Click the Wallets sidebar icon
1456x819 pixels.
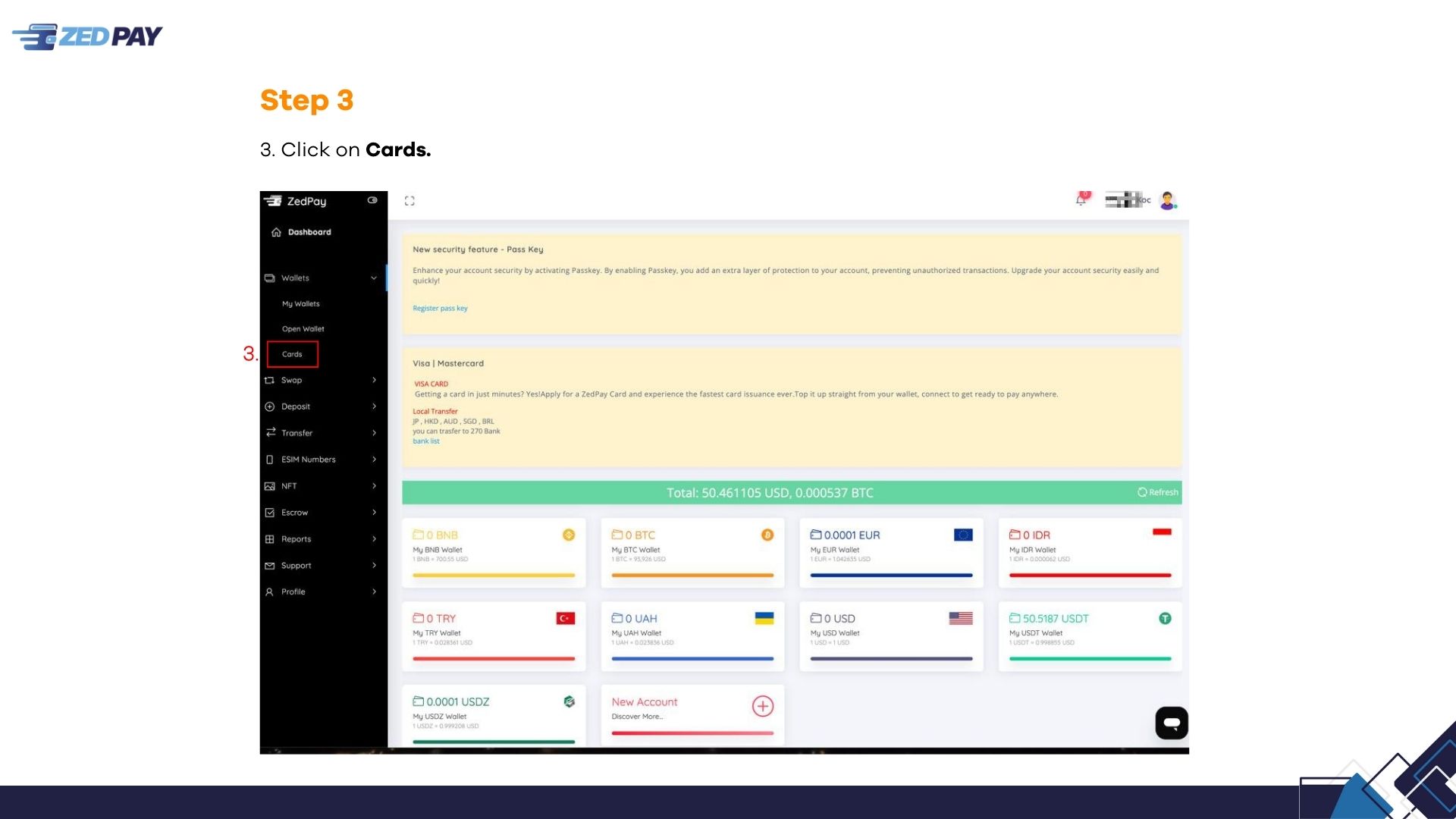point(269,278)
